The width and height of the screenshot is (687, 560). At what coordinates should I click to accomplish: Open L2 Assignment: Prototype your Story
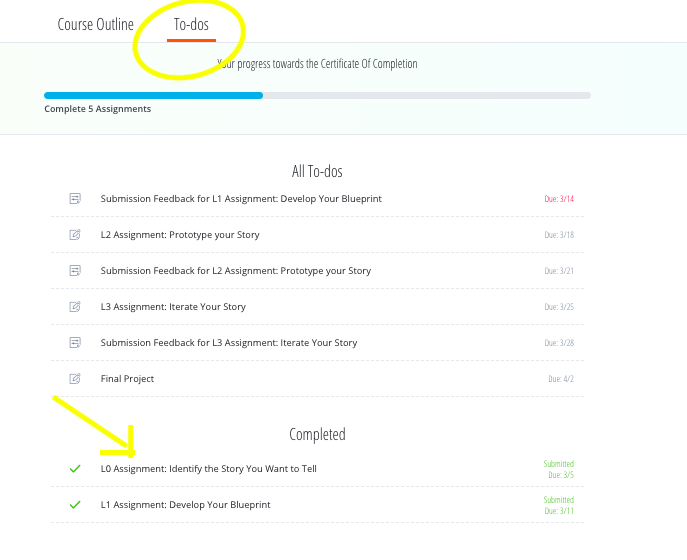[180, 235]
